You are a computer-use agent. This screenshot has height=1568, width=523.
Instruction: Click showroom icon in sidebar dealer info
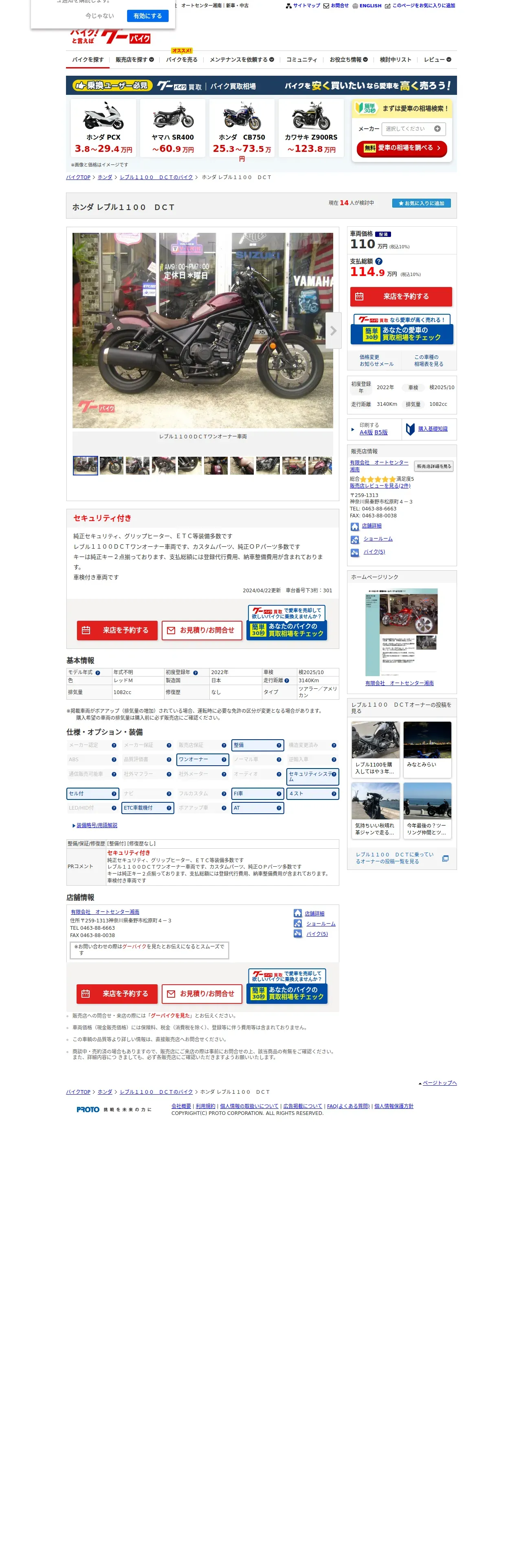354,540
